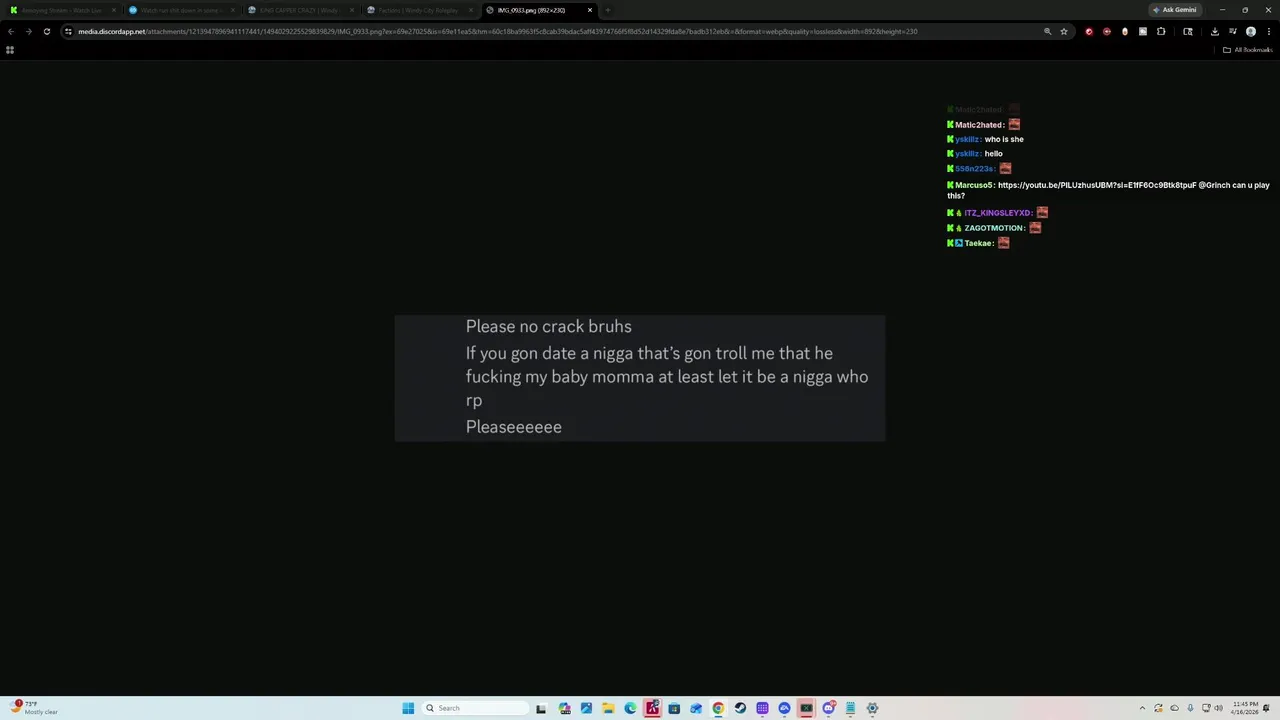The height and width of the screenshot is (720, 1280).
Task: Open the Extensions puzzle-piece menu
Action: [x=1161, y=31]
